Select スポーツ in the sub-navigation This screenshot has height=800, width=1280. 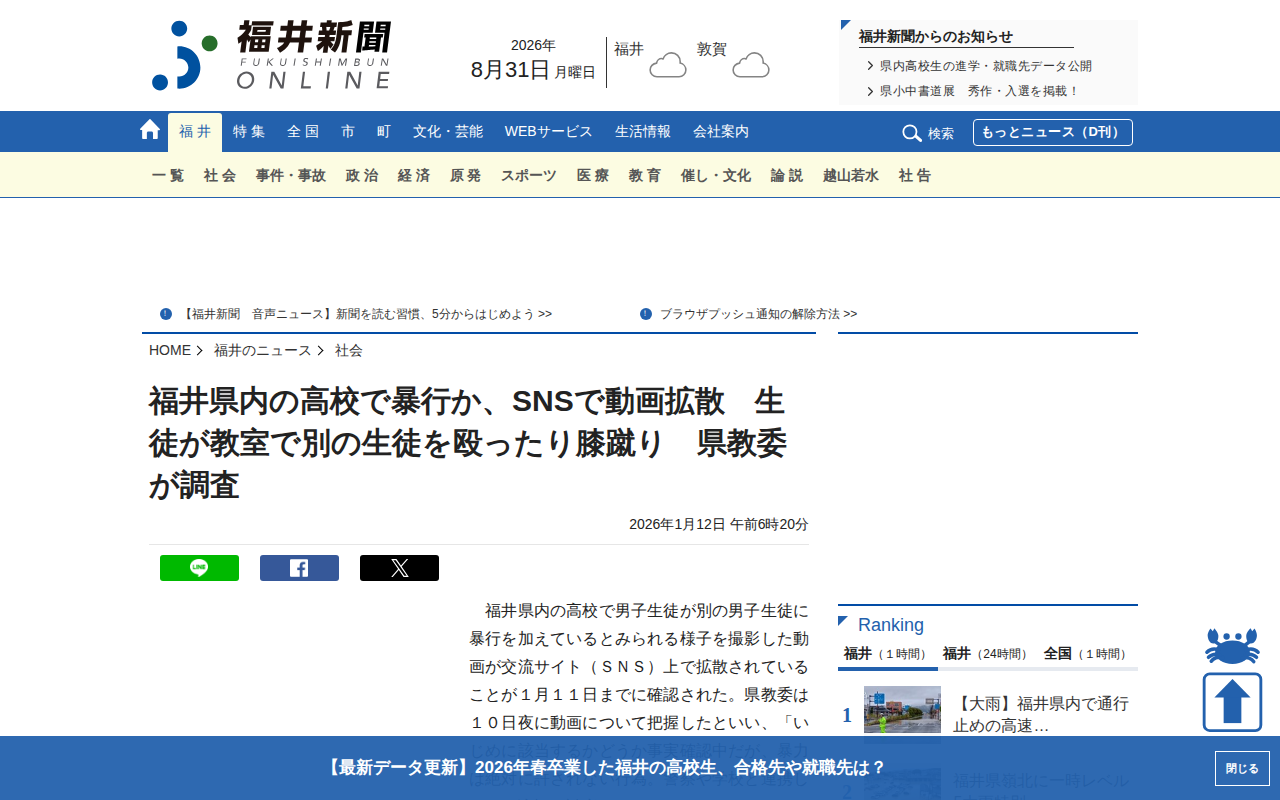click(x=529, y=175)
